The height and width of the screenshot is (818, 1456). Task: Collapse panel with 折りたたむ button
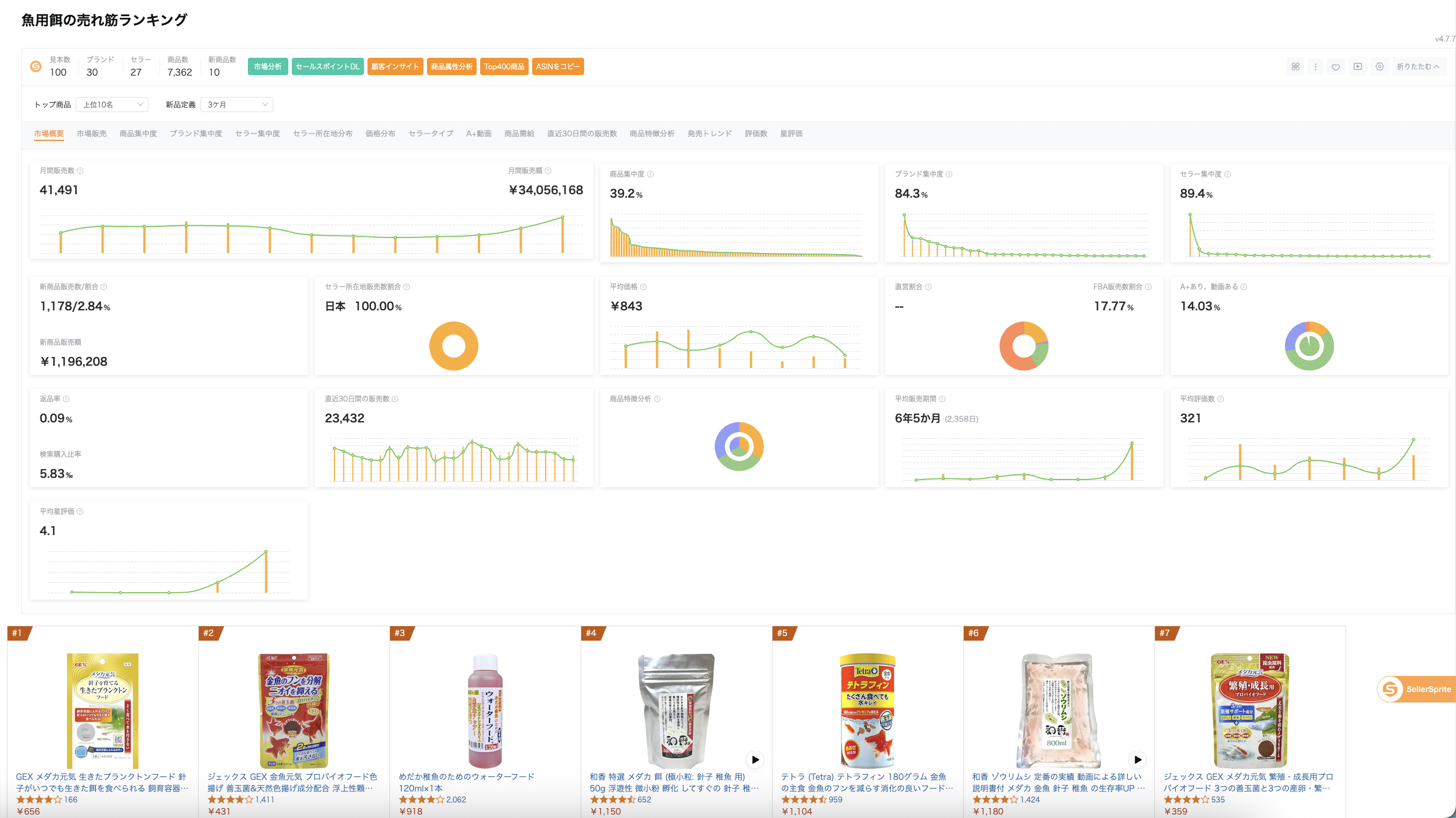[x=1418, y=66]
